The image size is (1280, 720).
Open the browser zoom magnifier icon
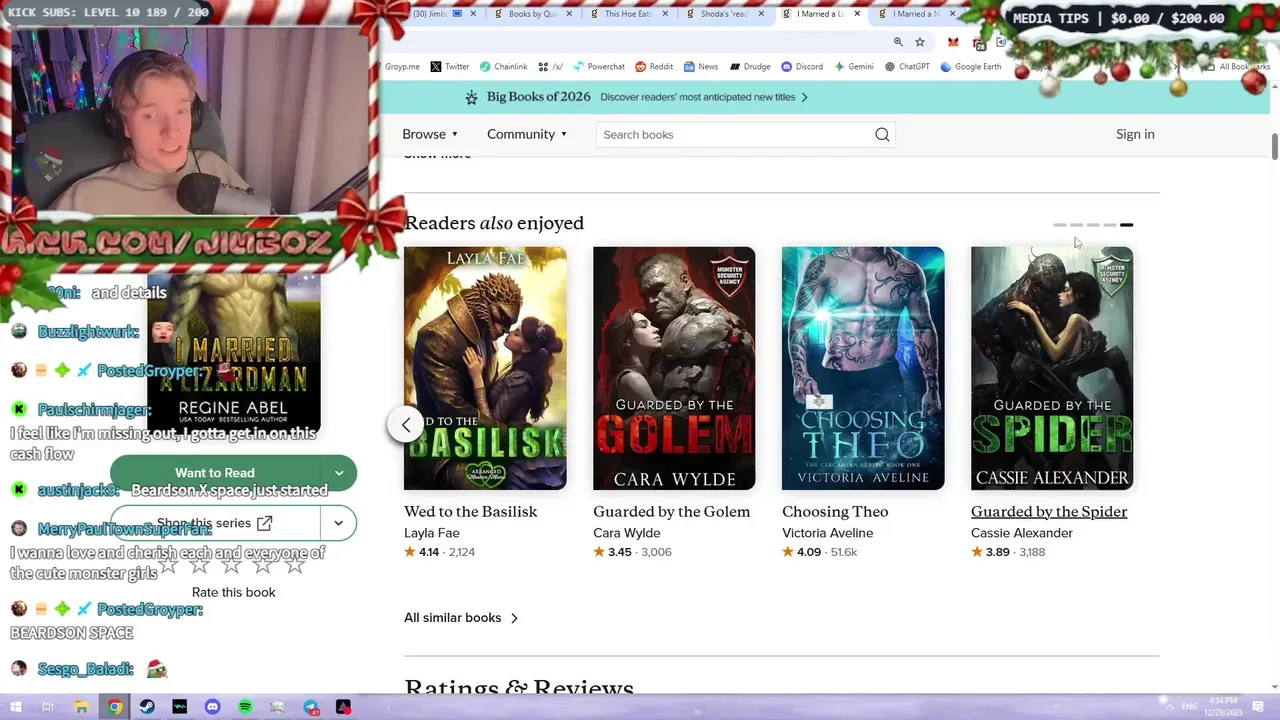pos(898,42)
